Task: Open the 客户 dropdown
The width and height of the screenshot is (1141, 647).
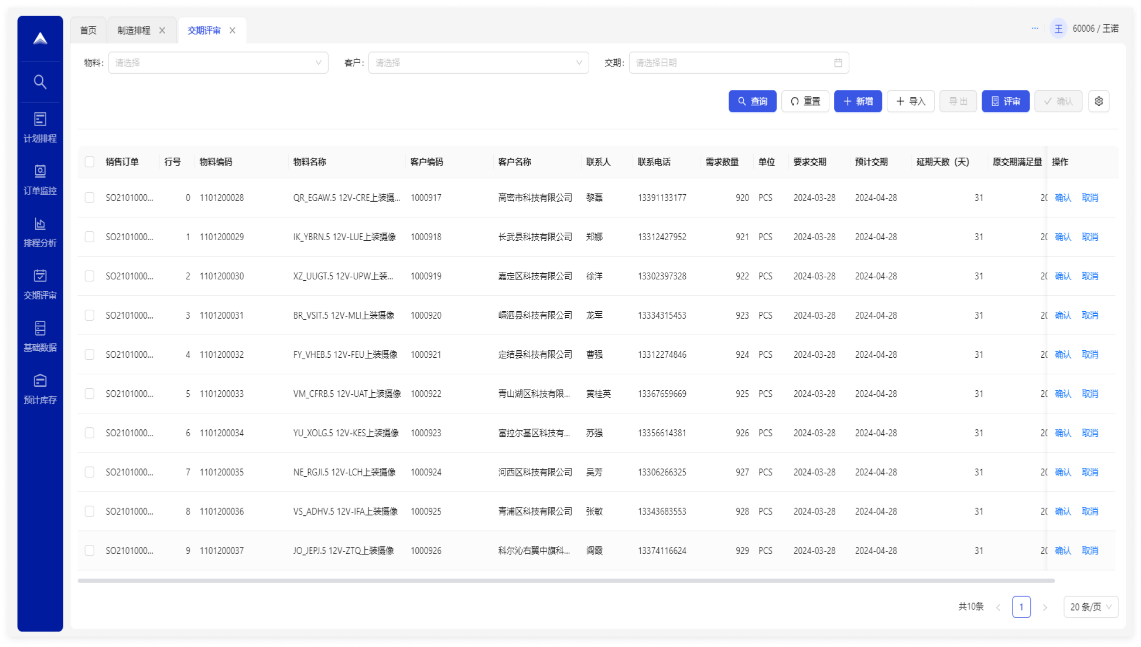Action: pos(478,63)
